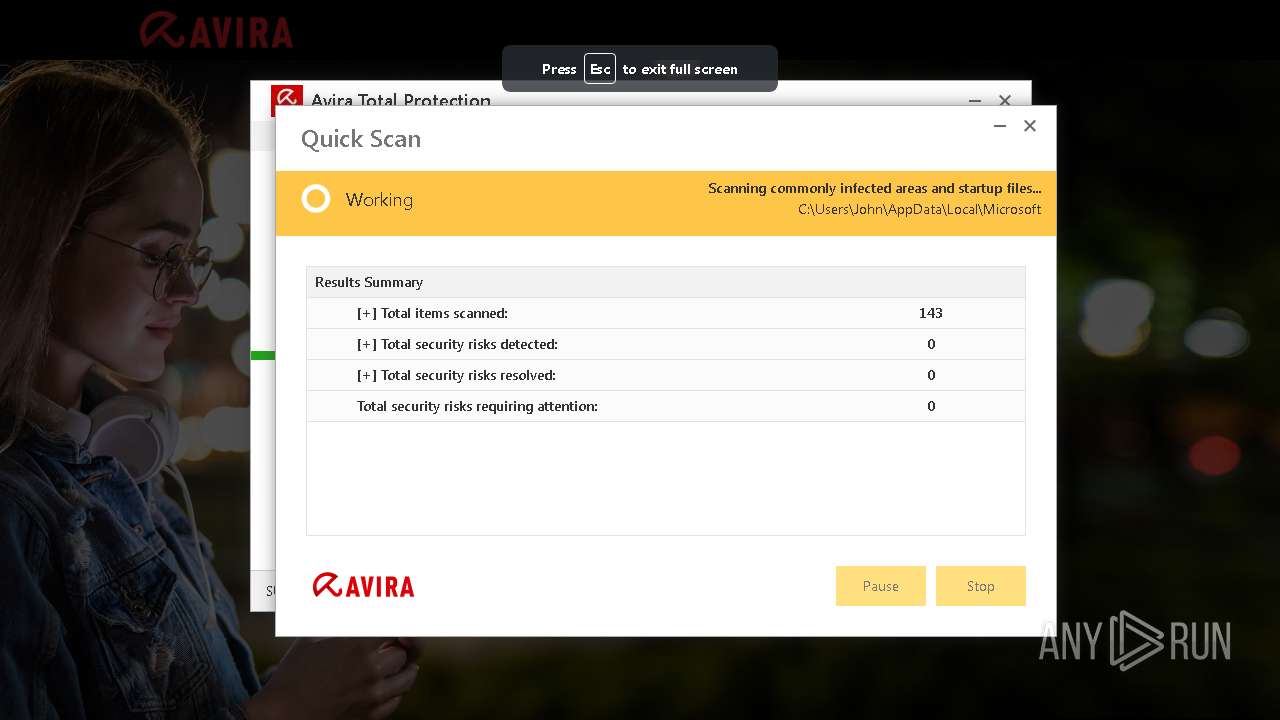Minimize the Quick Scan dialog
The height and width of the screenshot is (720, 1280).
click(x=999, y=126)
